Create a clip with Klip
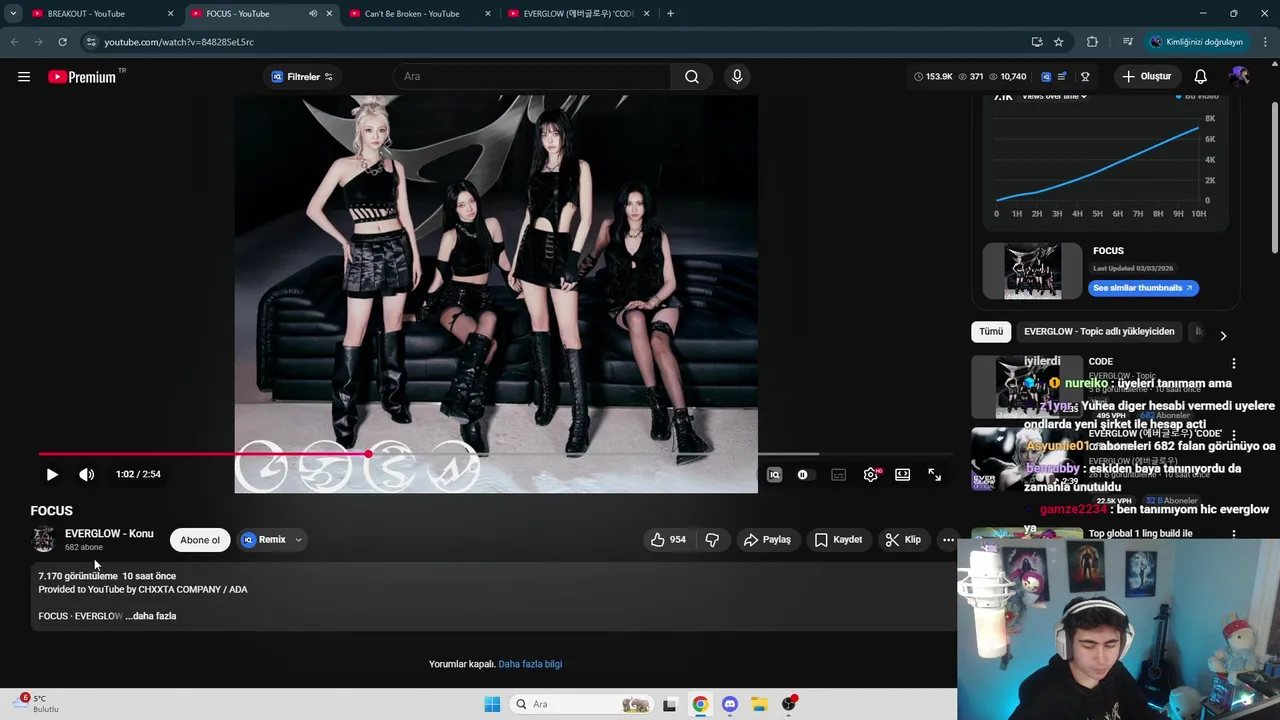Screen dimensions: 1280x720 coord(903,540)
